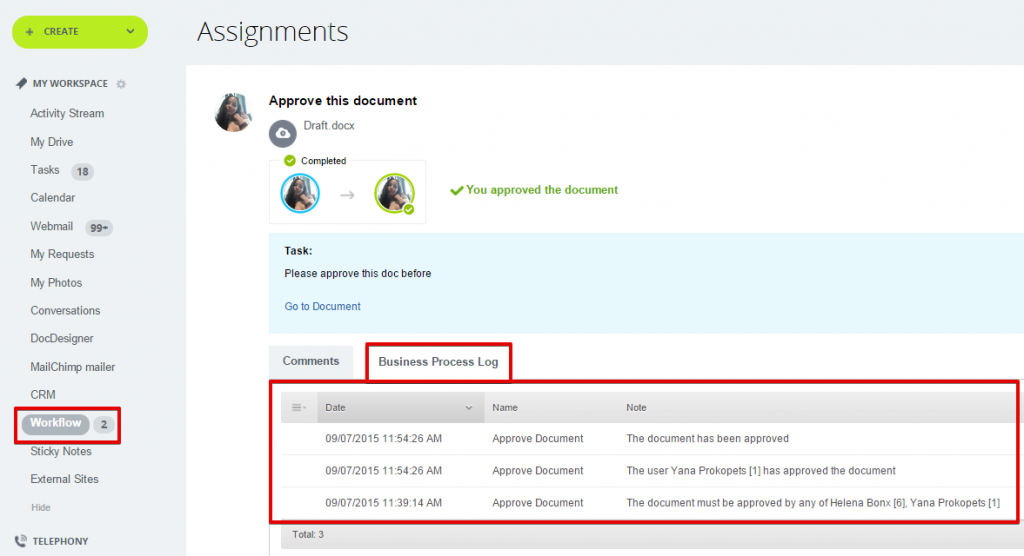Image resolution: width=1024 pixels, height=556 pixels.
Task: Follow the Go to Document link
Action: 322,306
